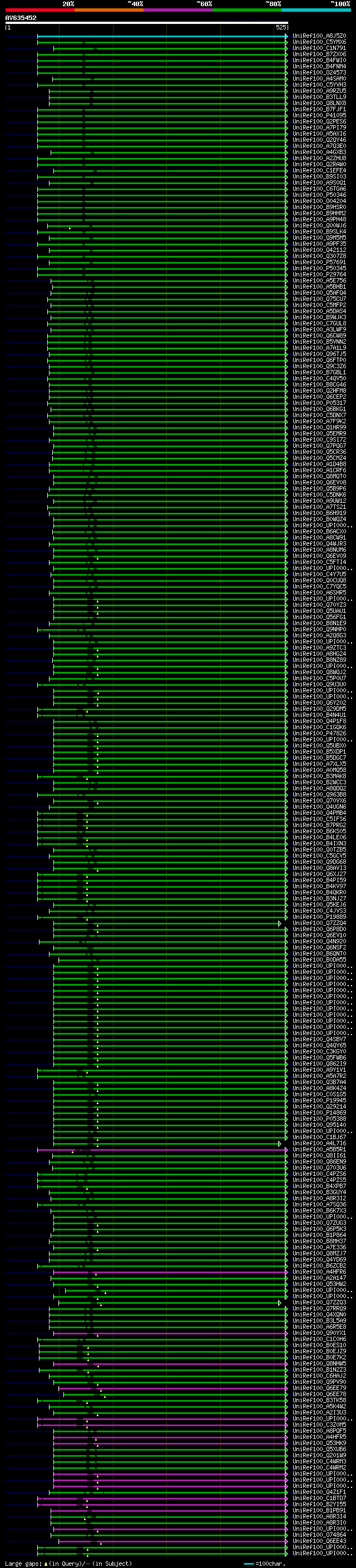Select hit label UniRef100_C4Y7U5
The width and height of the screenshot is (356, 1568).
pos(319,575)
